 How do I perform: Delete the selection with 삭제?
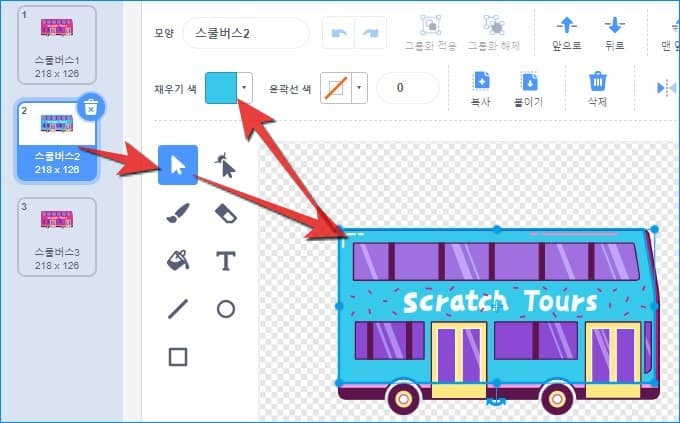(597, 89)
